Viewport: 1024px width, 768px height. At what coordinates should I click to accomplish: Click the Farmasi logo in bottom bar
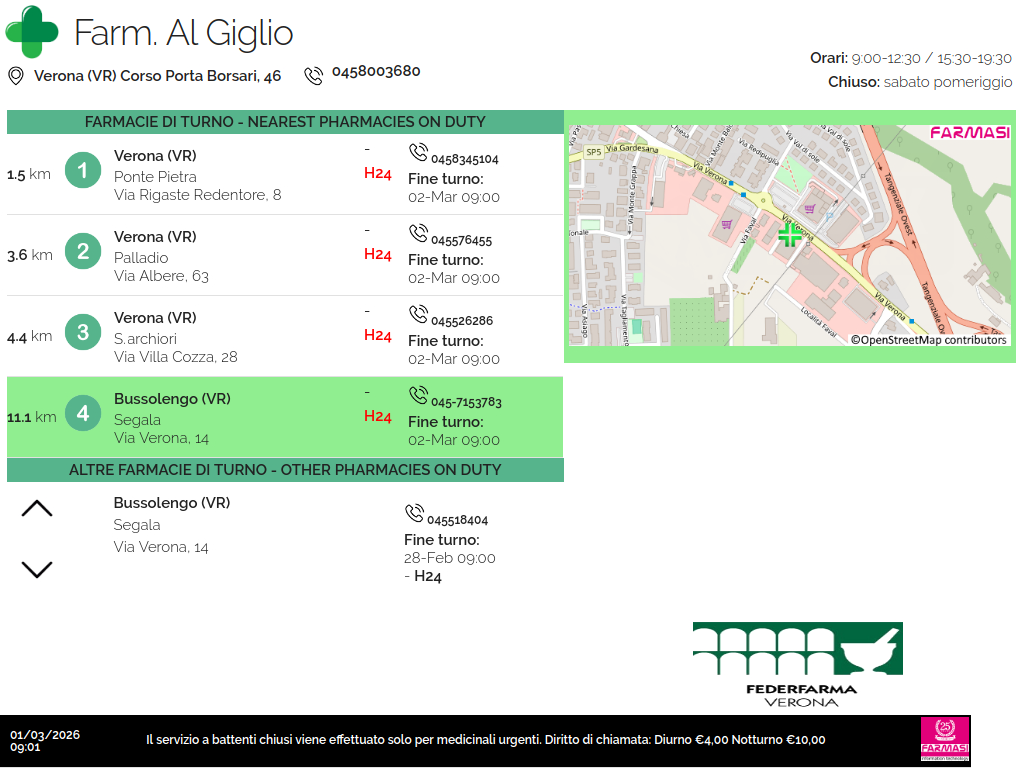tap(945, 740)
